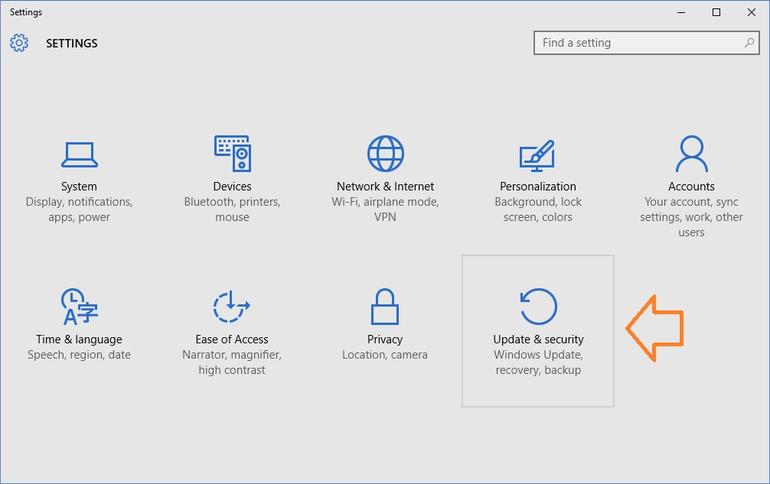This screenshot has height=484, width=770.
Task: Click the Bluetooth, printers, mouse description
Action: tap(232, 209)
